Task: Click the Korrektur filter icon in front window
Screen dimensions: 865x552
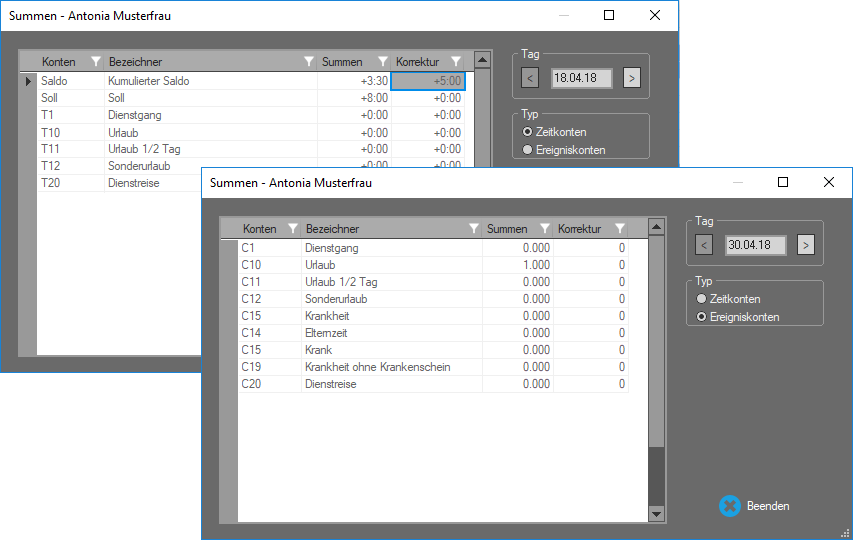Action: (620, 229)
